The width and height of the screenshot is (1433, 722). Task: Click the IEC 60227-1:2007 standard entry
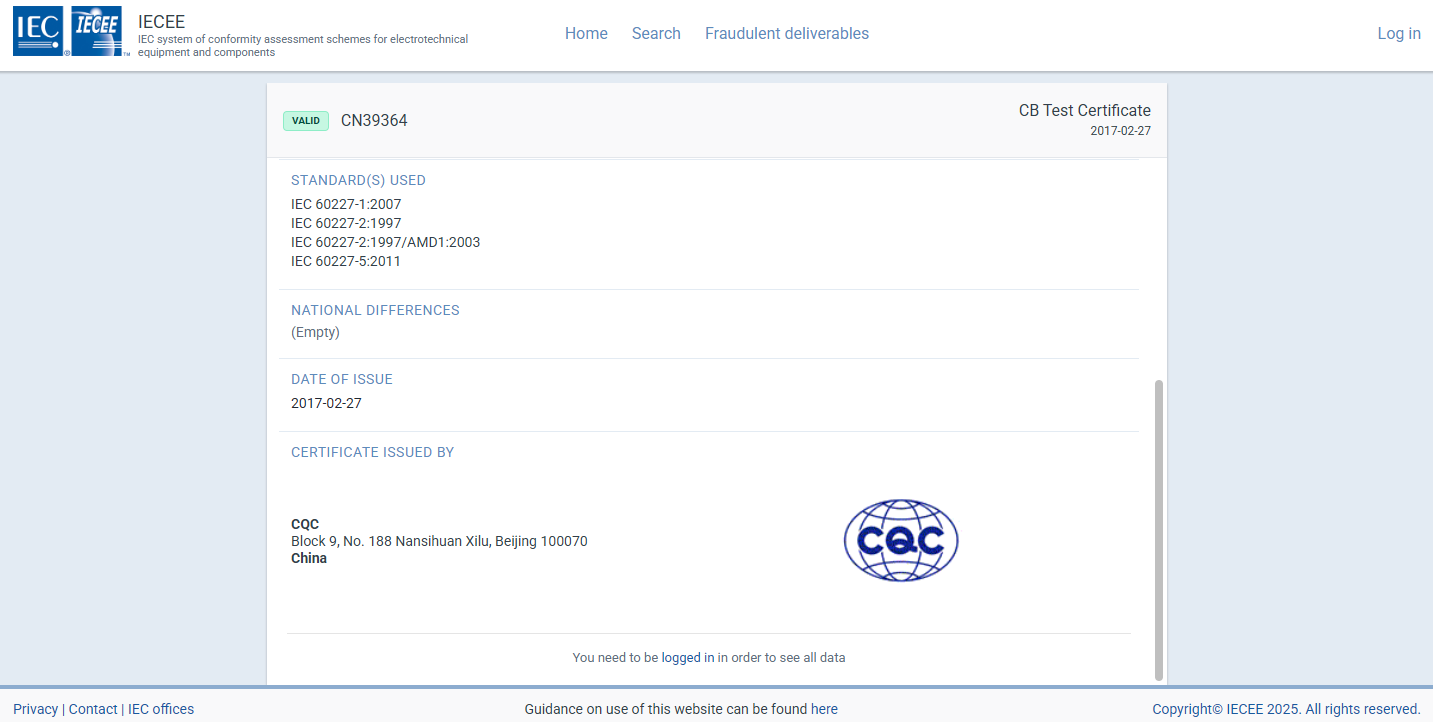[346, 204]
